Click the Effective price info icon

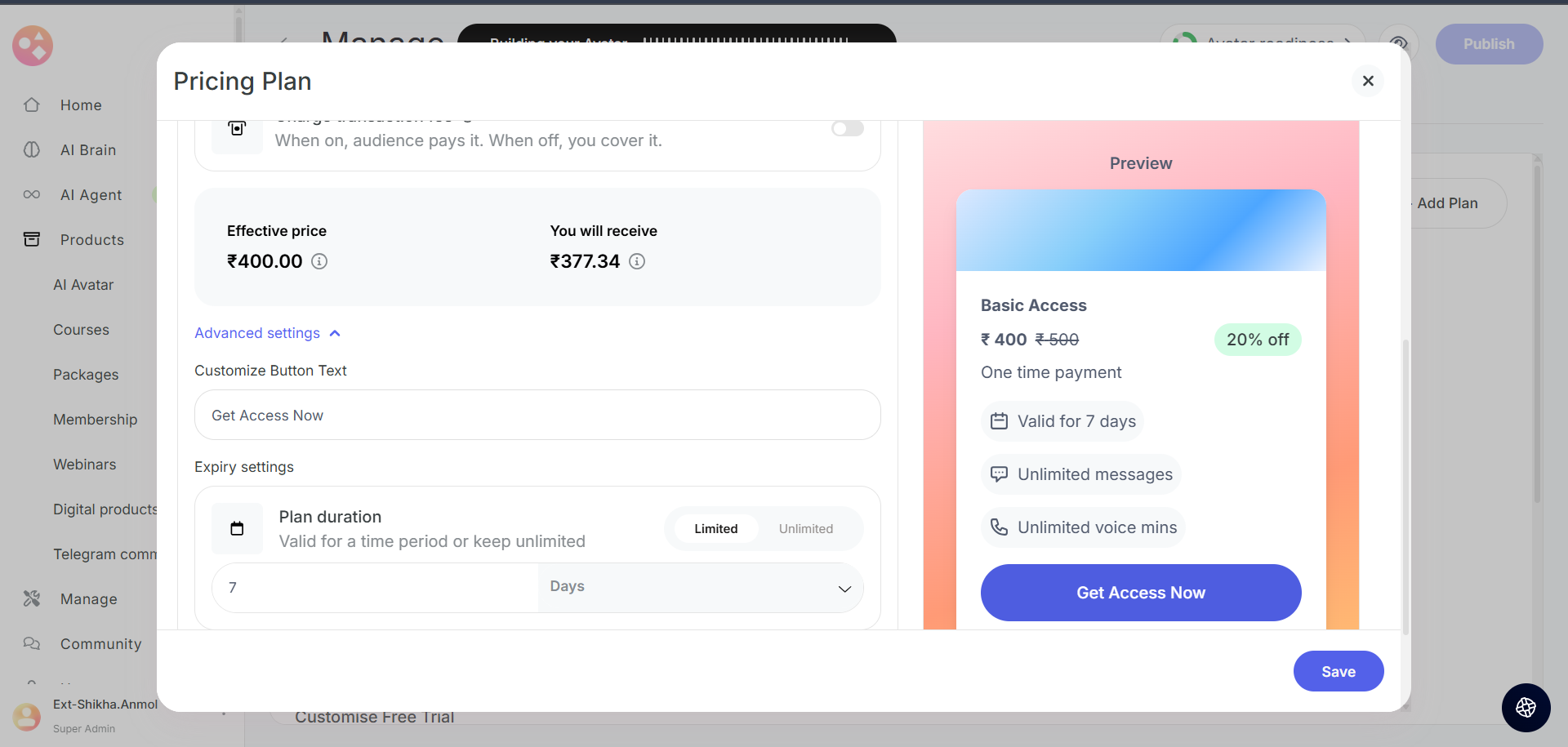[x=319, y=261]
